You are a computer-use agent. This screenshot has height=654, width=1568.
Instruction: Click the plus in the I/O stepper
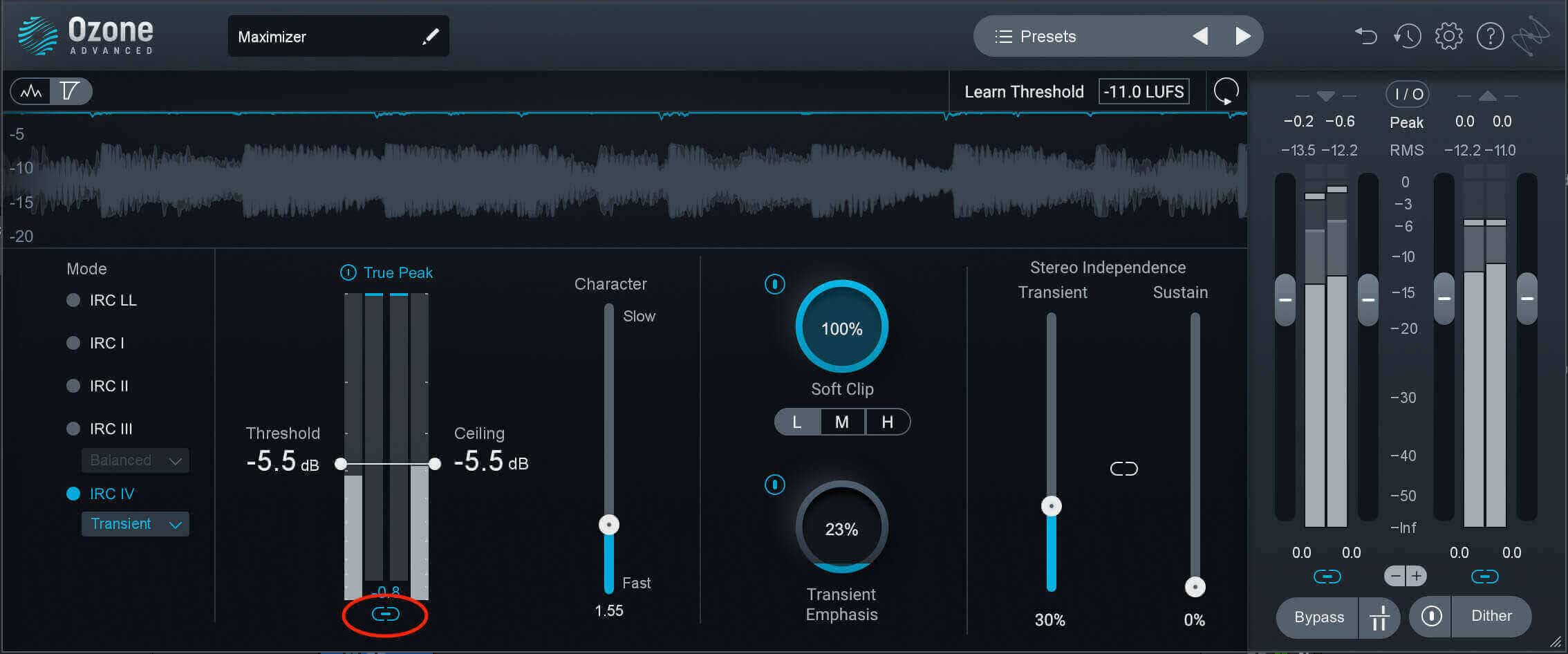point(1417,576)
